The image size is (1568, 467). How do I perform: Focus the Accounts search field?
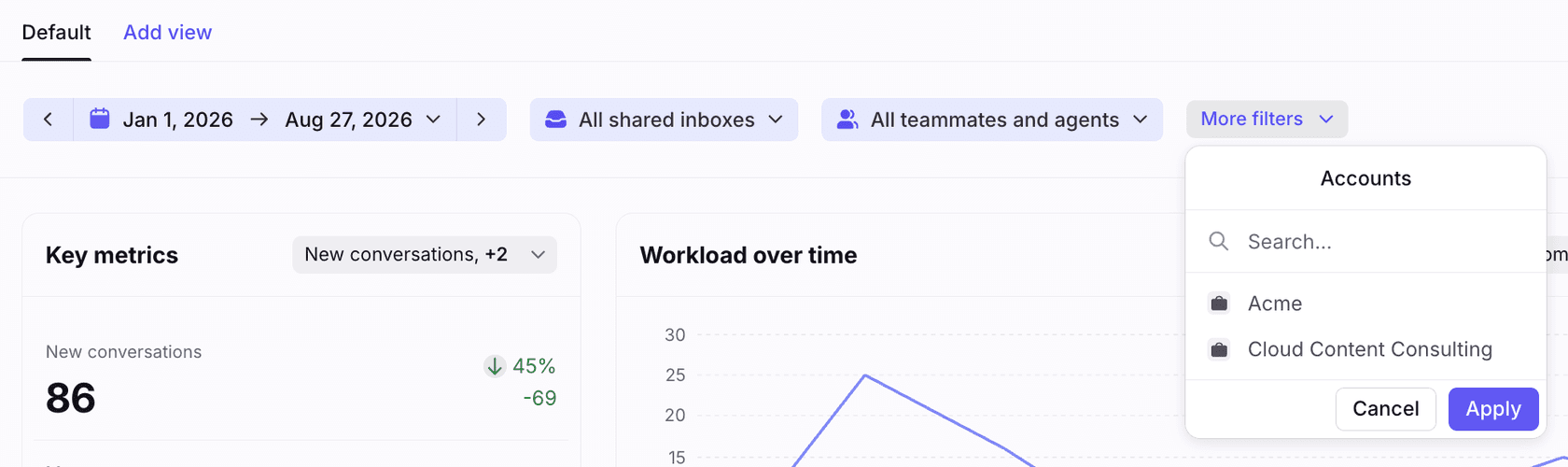click(1365, 241)
